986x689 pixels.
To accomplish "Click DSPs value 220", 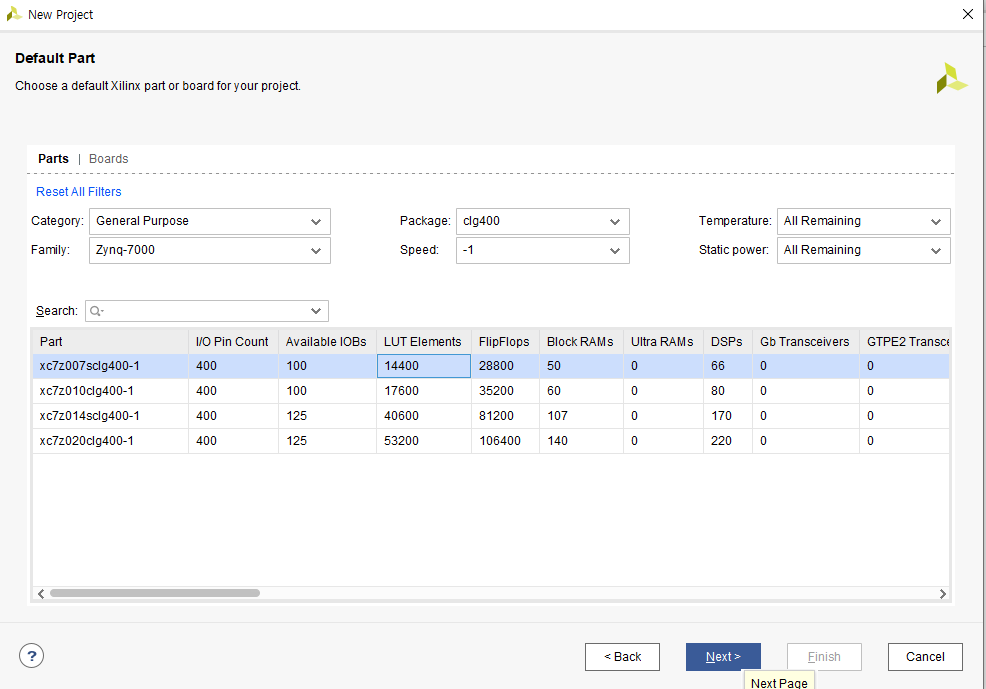I will coord(728,441).
